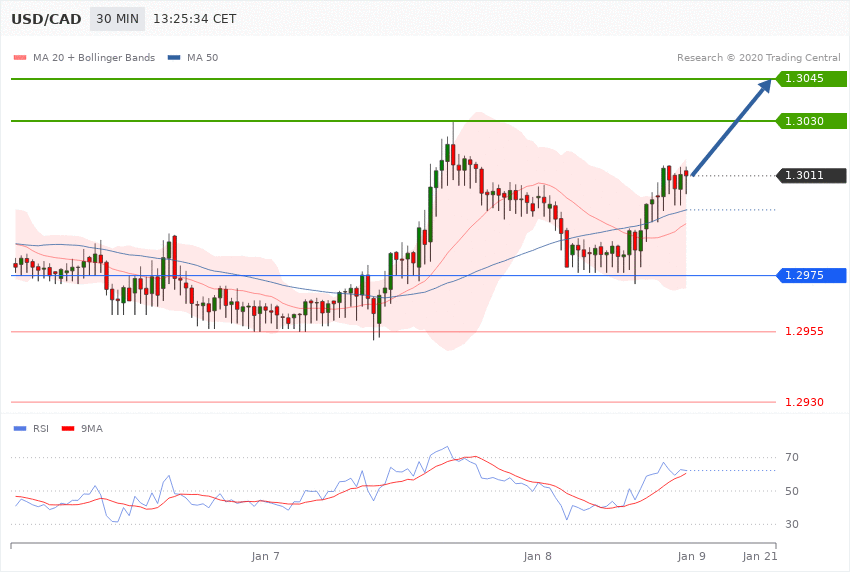Click the 1.3011 current price tag

(x=811, y=176)
